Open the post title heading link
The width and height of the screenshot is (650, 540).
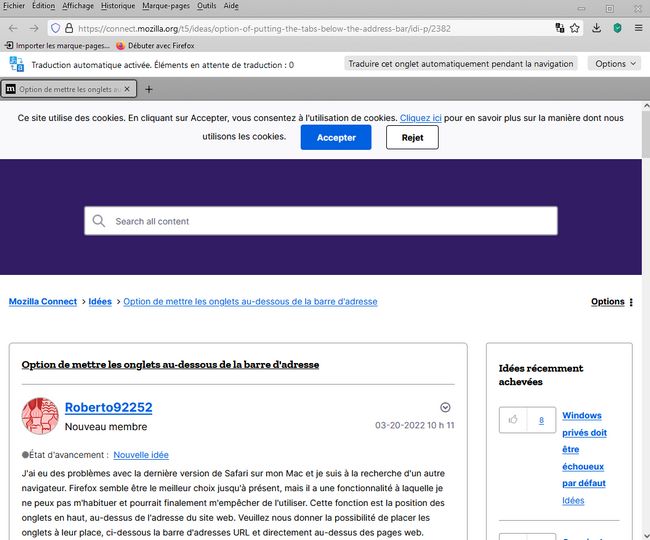[170, 365]
